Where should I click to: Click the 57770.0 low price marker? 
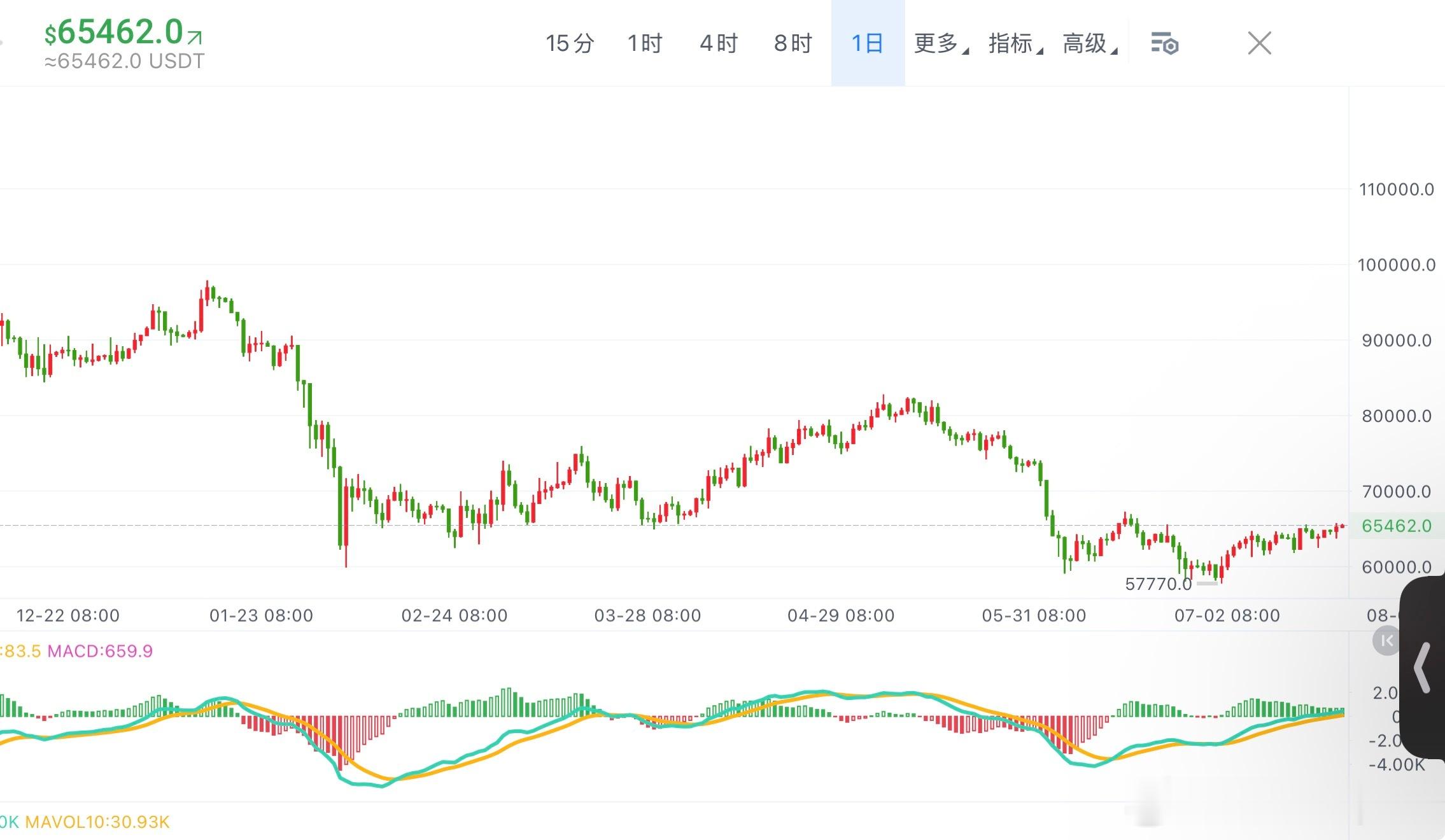pyautogui.click(x=1159, y=584)
